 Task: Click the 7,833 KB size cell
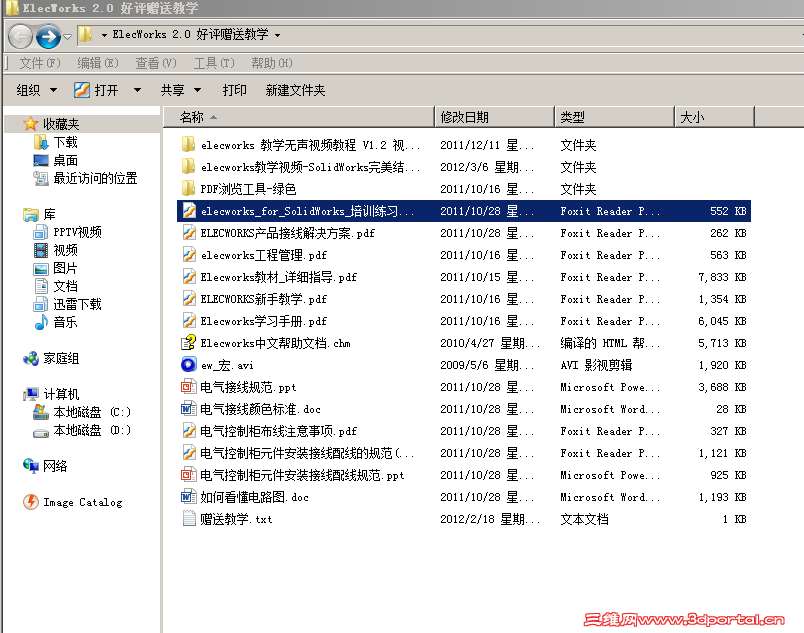click(x=722, y=277)
